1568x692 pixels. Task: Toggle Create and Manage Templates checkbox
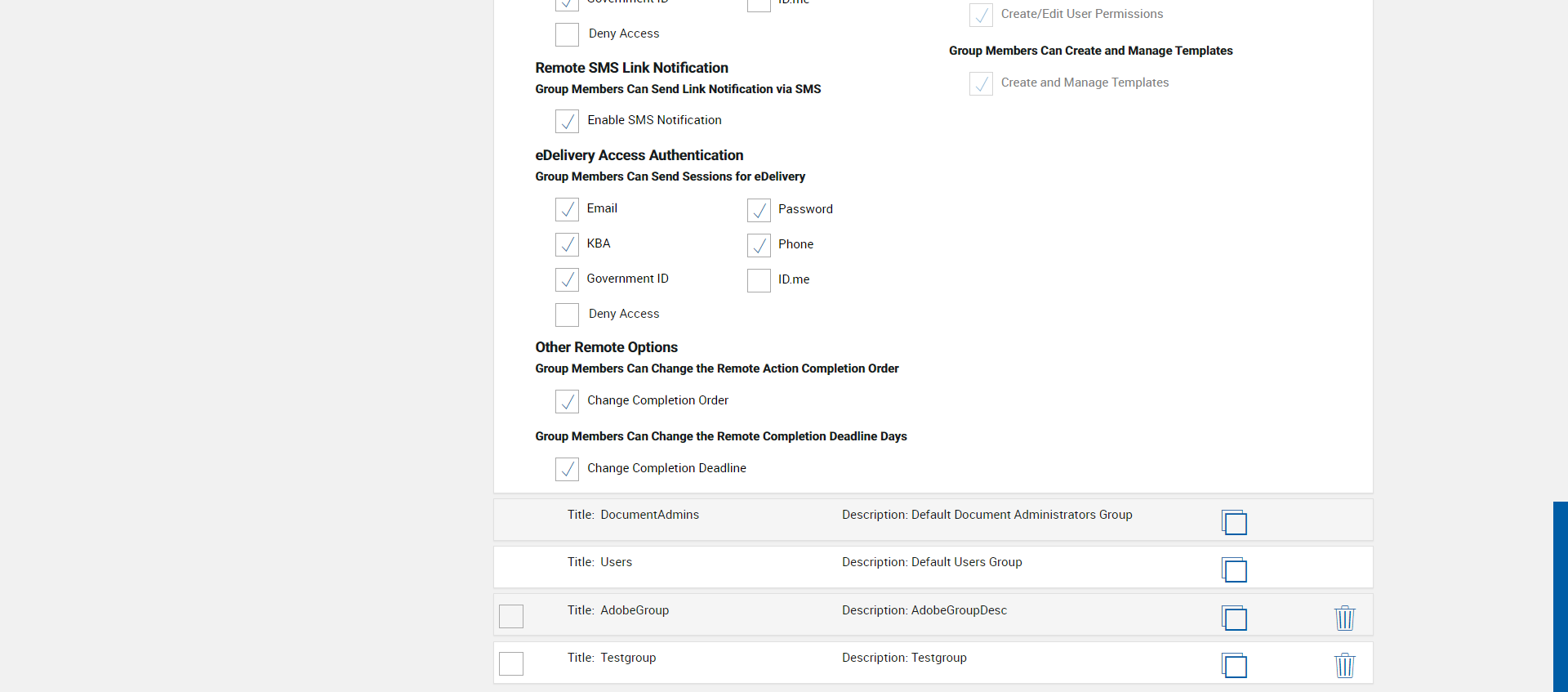[981, 83]
